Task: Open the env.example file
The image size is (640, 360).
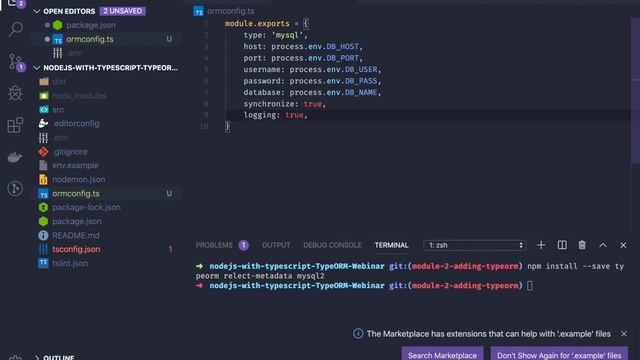Action: 75,165
